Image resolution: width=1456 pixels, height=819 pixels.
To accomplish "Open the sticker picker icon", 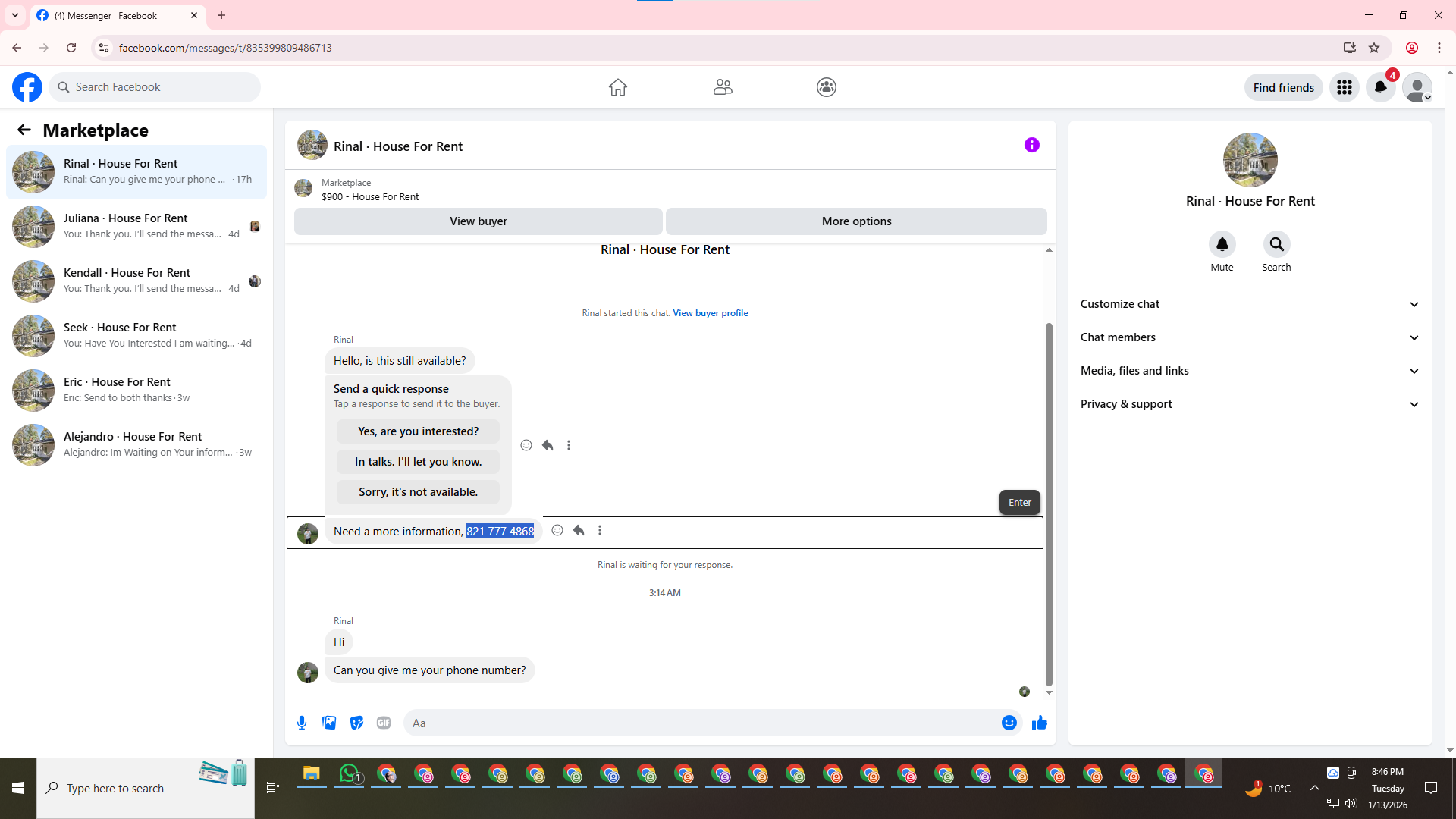I will tap(356, 723).
